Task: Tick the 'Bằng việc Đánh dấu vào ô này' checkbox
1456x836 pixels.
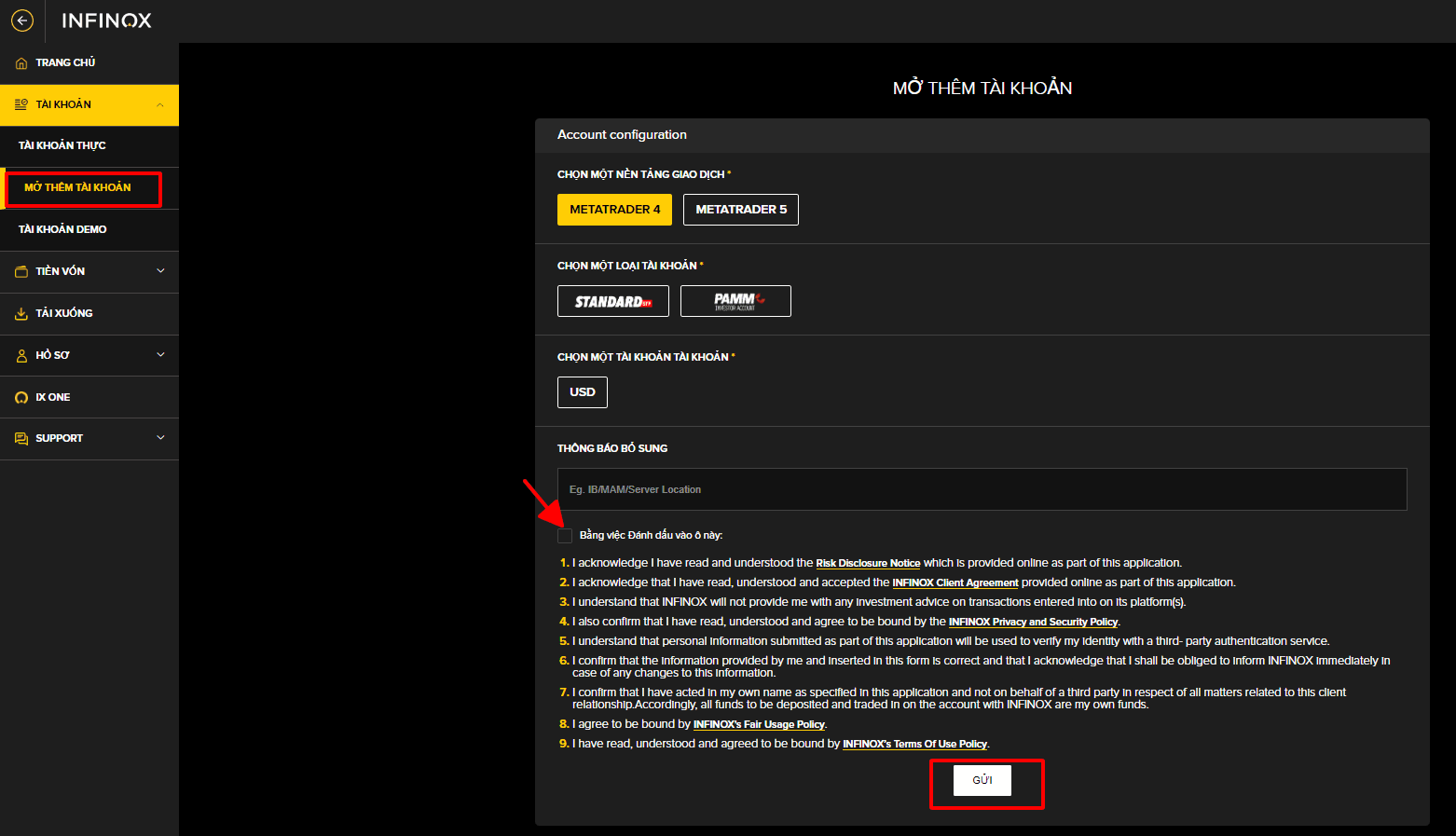Action: 565,535
